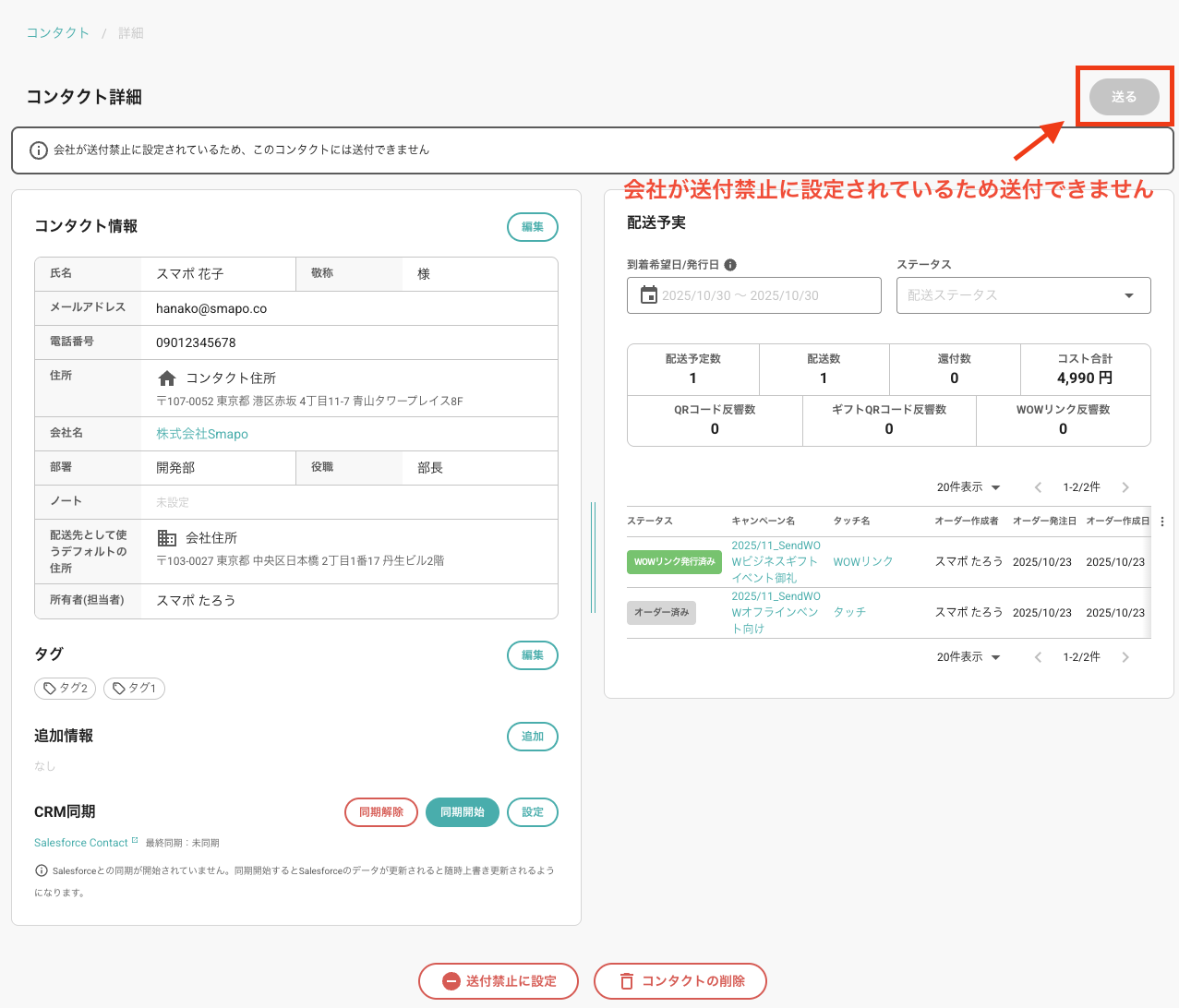The height and width of the screenshot is (1008, 1179).
Task: Click the オーダー作成者 column header
Action: [967, 522]
